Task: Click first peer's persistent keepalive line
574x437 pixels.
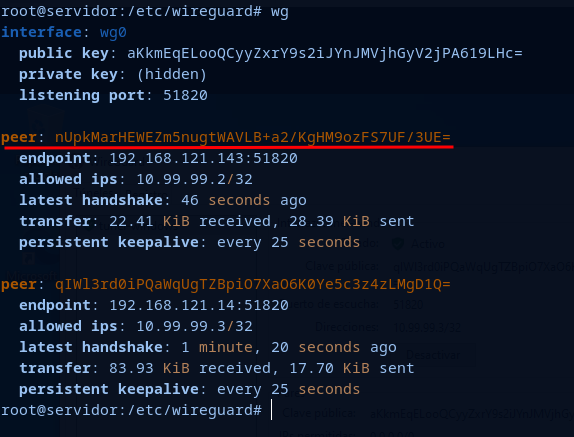Action: point(190,242)
